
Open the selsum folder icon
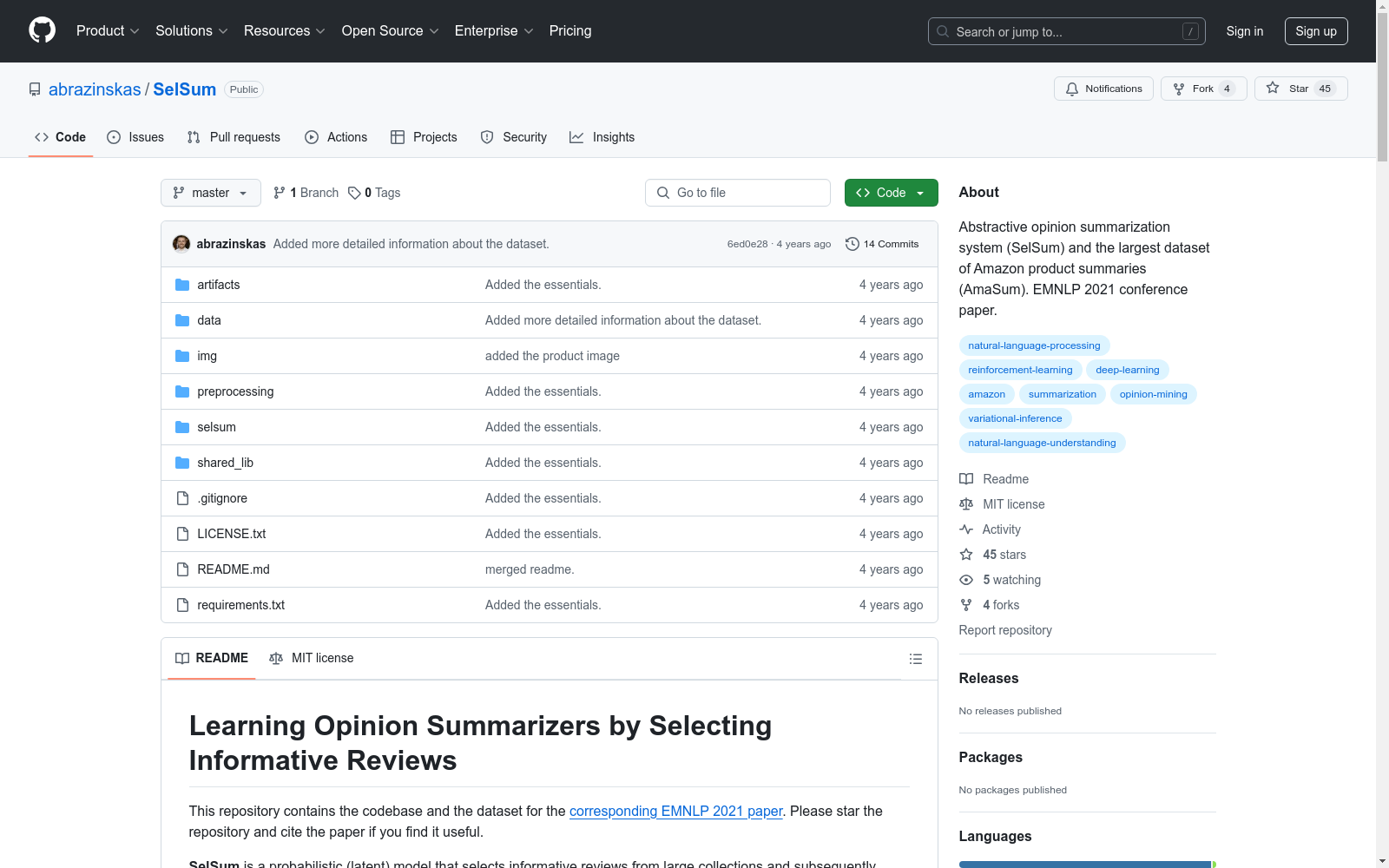182,427
